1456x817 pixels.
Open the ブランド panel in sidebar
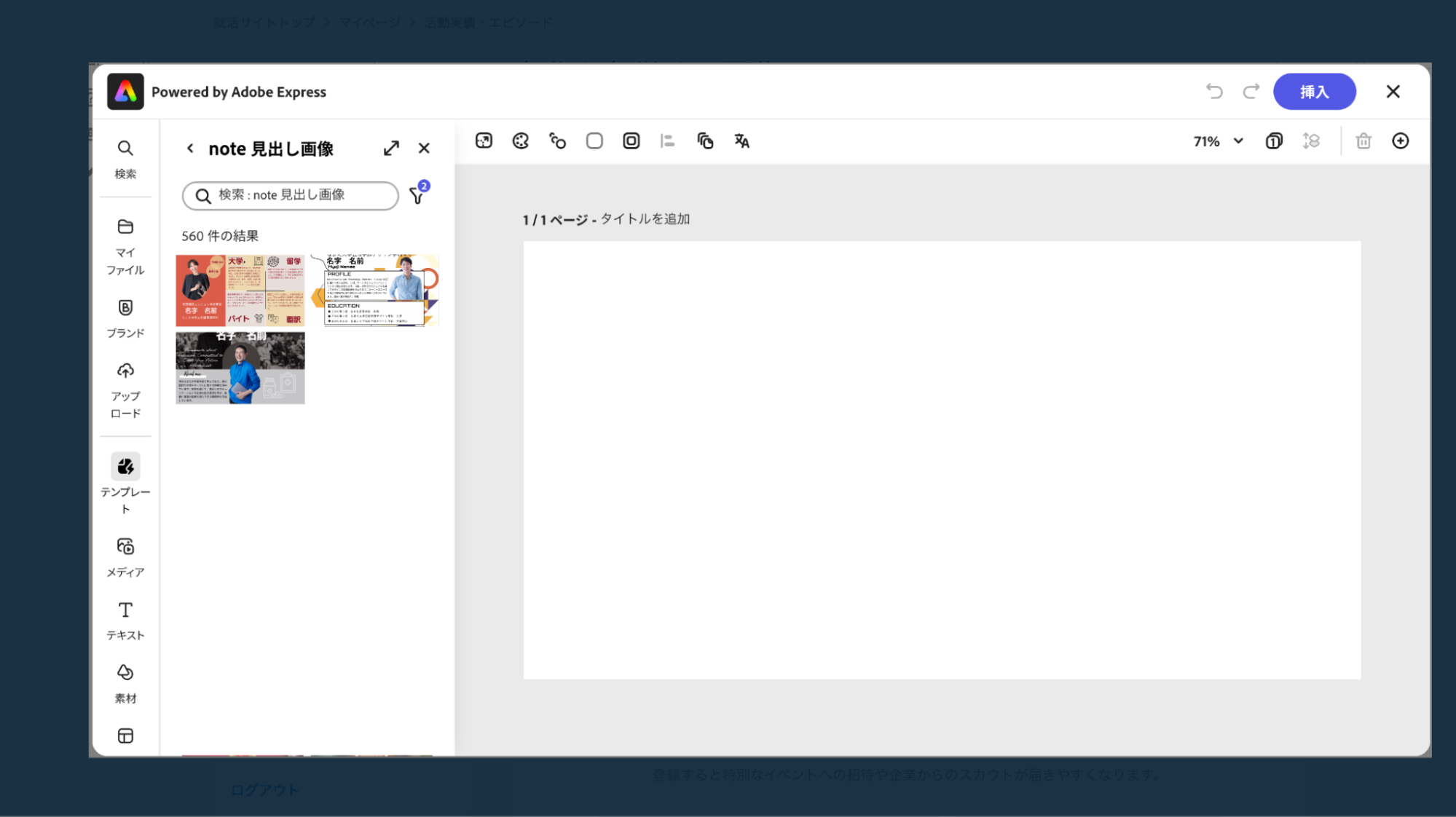(125, 318)
